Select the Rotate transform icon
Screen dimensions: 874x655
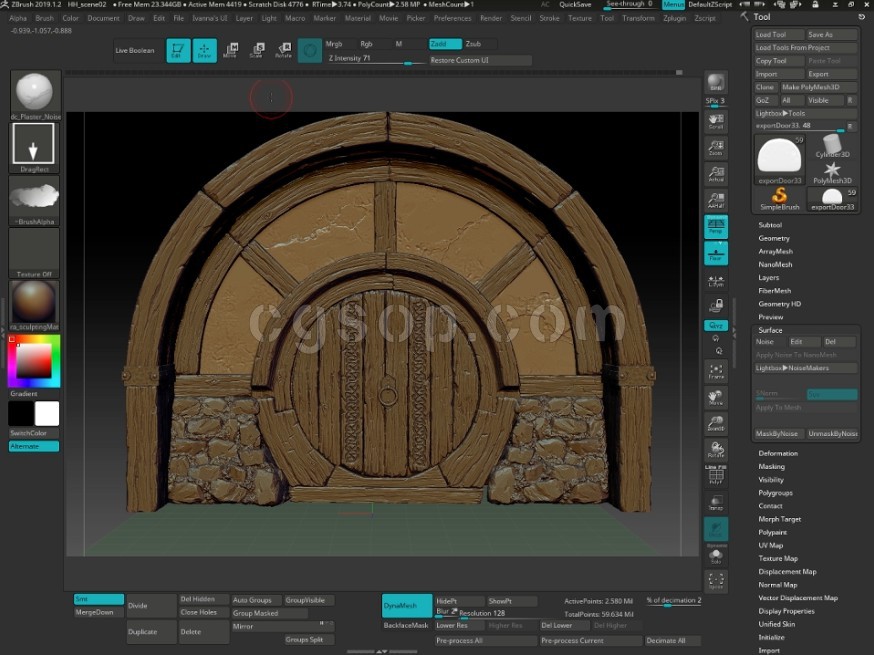pyautogui.click(x=284, y=50)
